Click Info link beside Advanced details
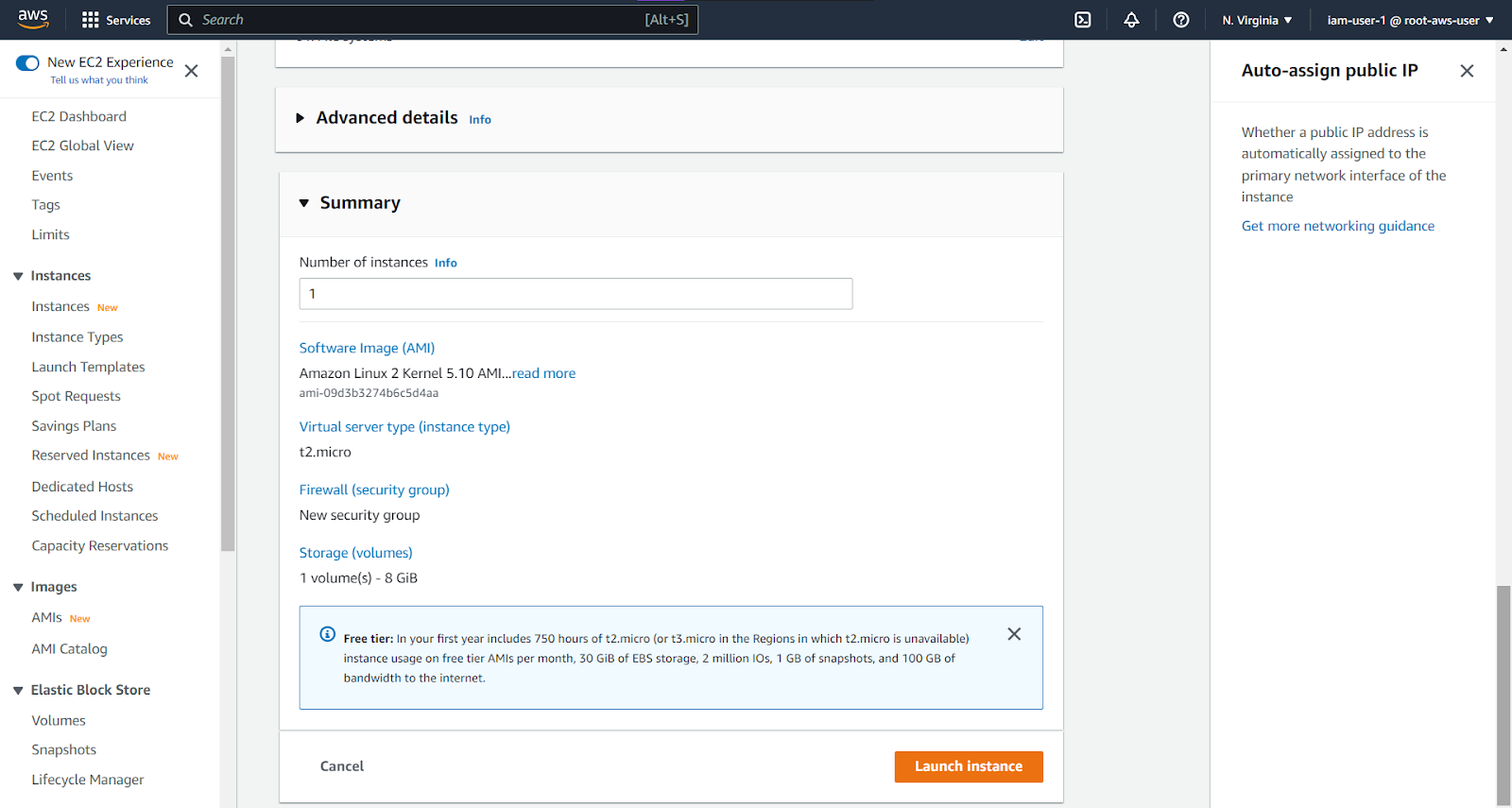 click(480, 120)
